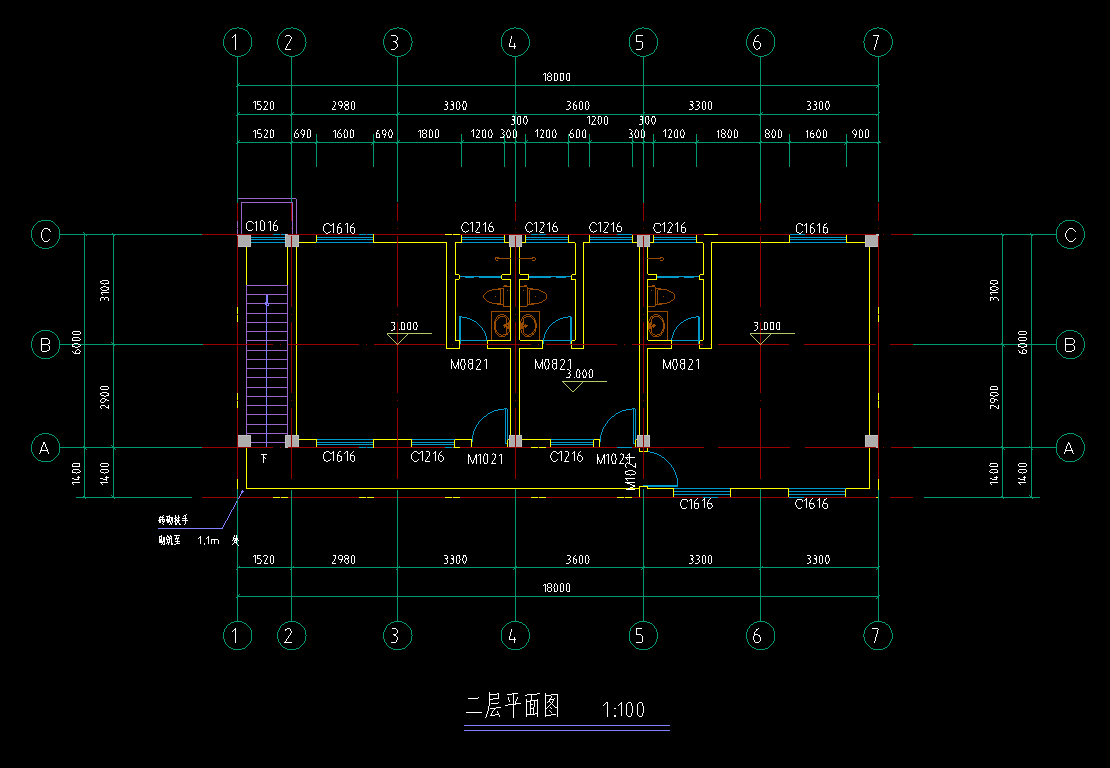Image resolution: width=1110 pixels, height=768 pixels.
Task: Click the 二层平面图 drawing title
Action: click(512, 708)
